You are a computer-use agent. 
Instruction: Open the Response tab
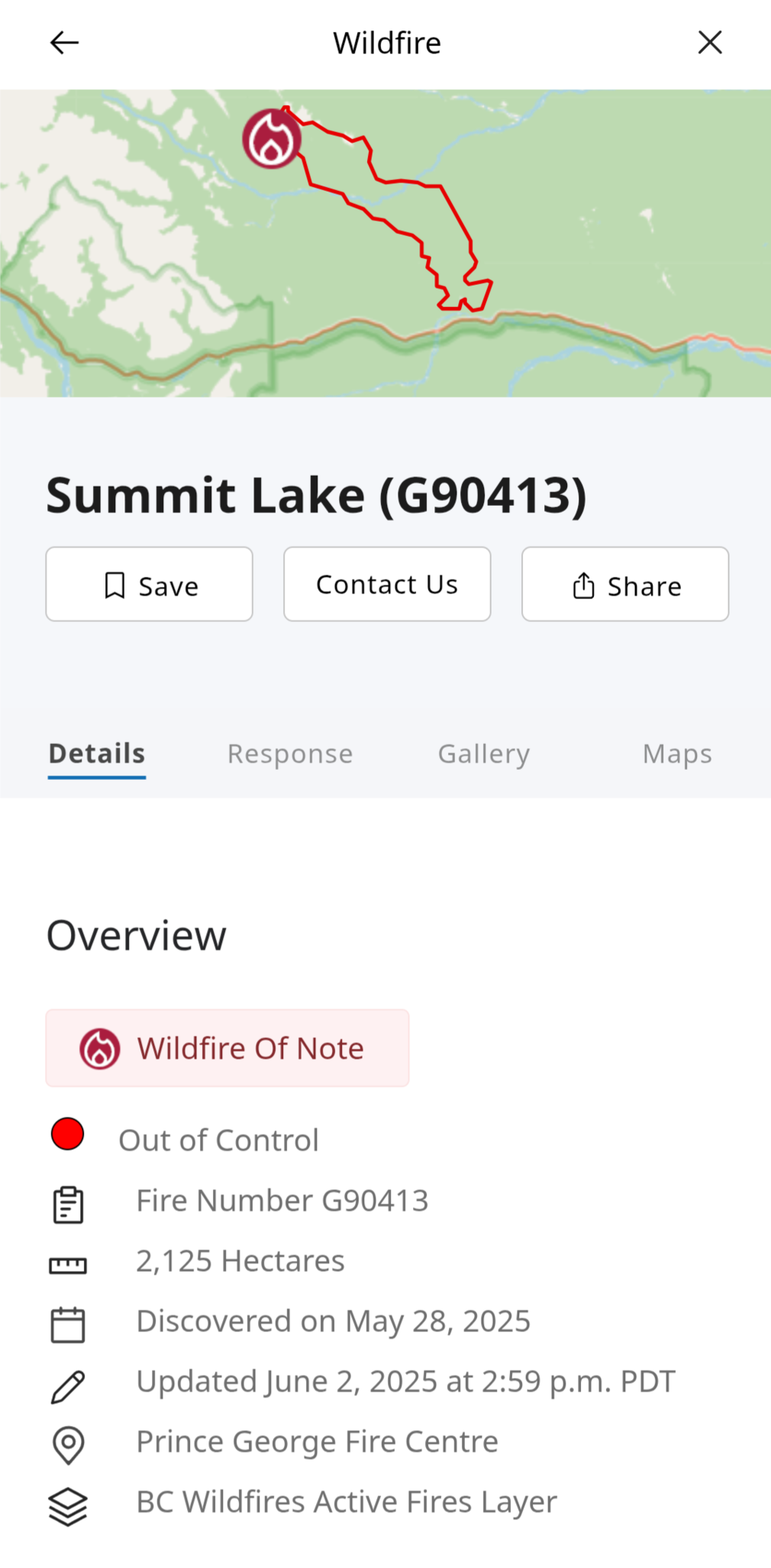coord(290,754)
